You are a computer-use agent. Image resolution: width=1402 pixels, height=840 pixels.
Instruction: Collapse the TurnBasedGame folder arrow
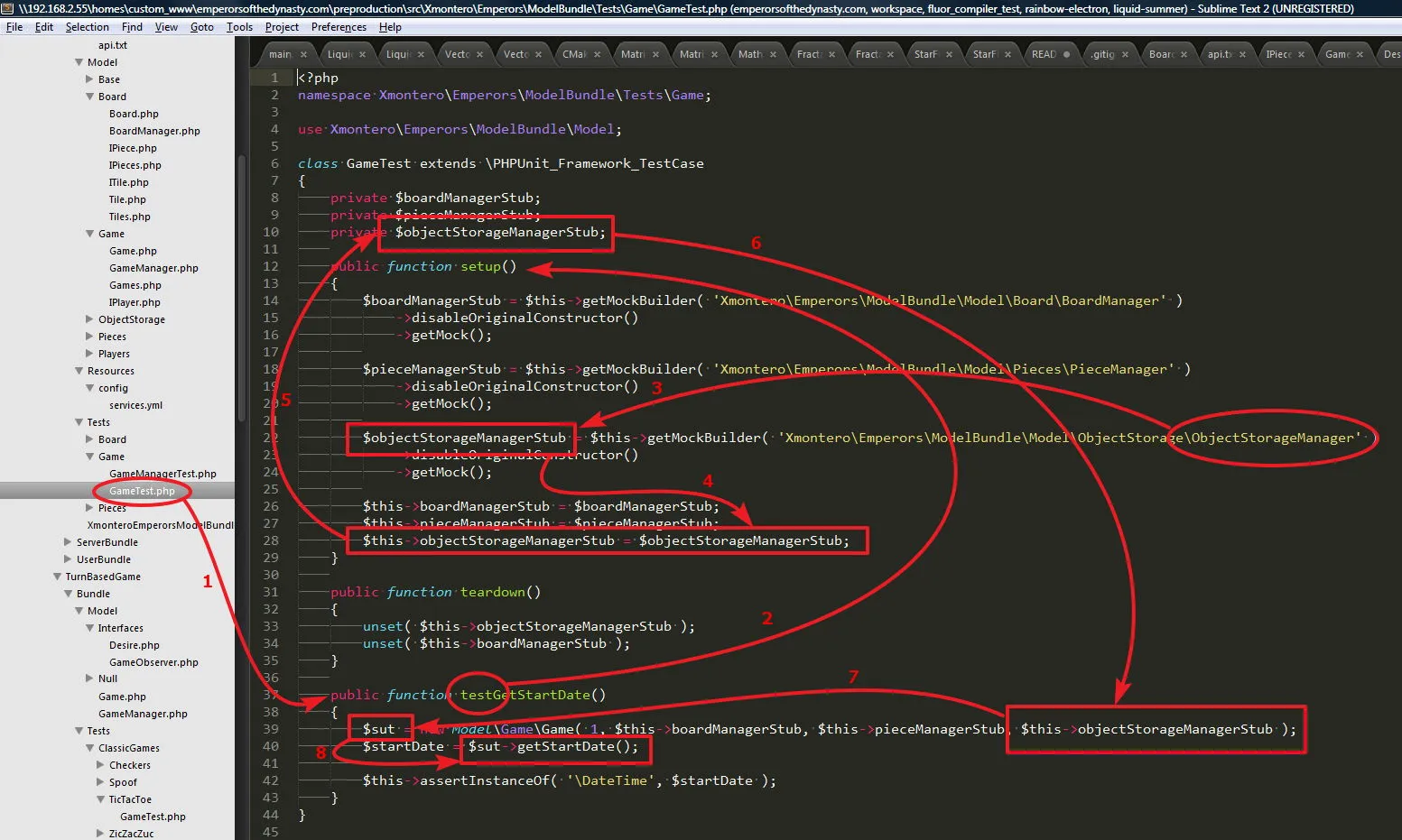pos(57,577)
